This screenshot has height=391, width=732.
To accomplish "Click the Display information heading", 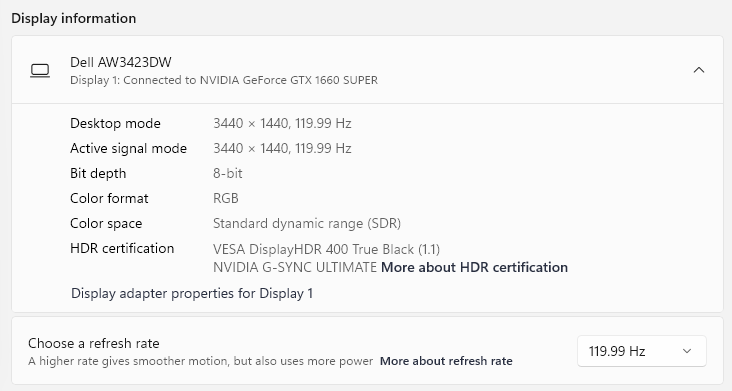I will click(74, 18).
